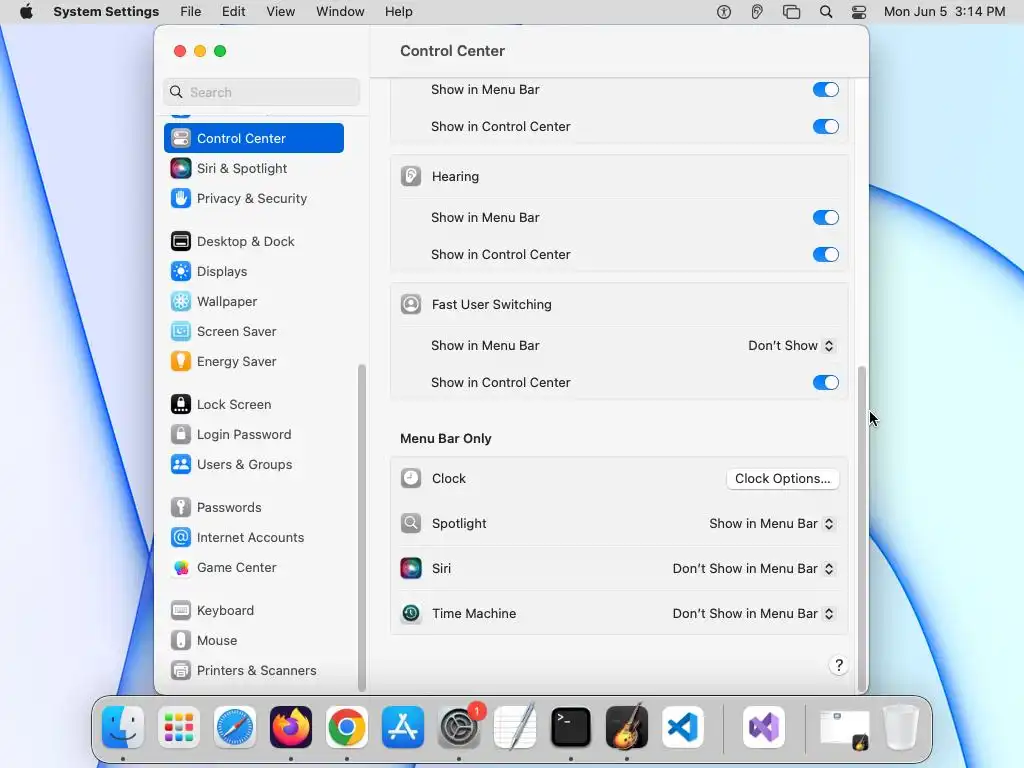Screen dimensions: 1024x768
Task: Open TextEdit from the Dock
Action: 515,727
